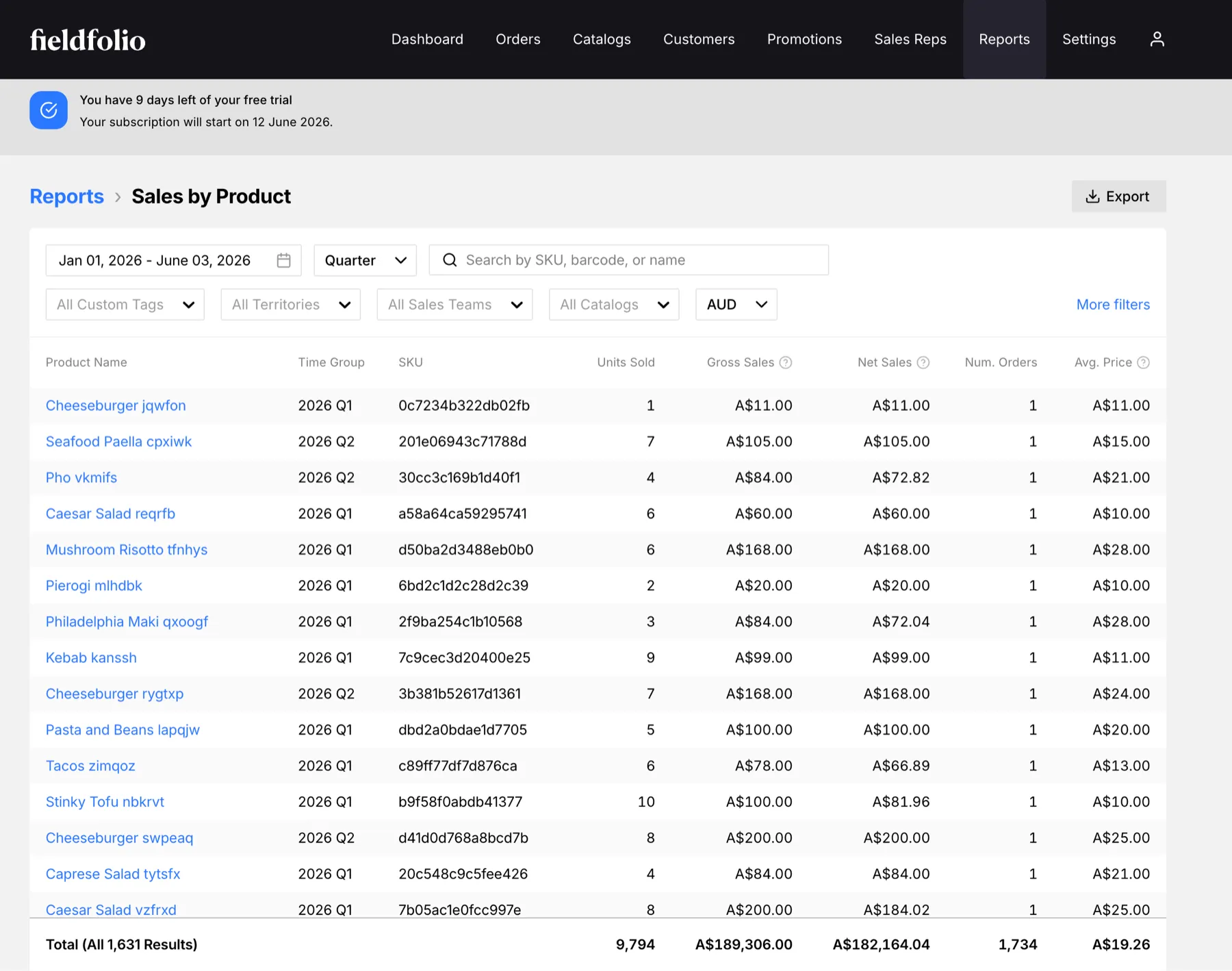
Task: Open Settings in the top nav
Action: coord(1089,39)
